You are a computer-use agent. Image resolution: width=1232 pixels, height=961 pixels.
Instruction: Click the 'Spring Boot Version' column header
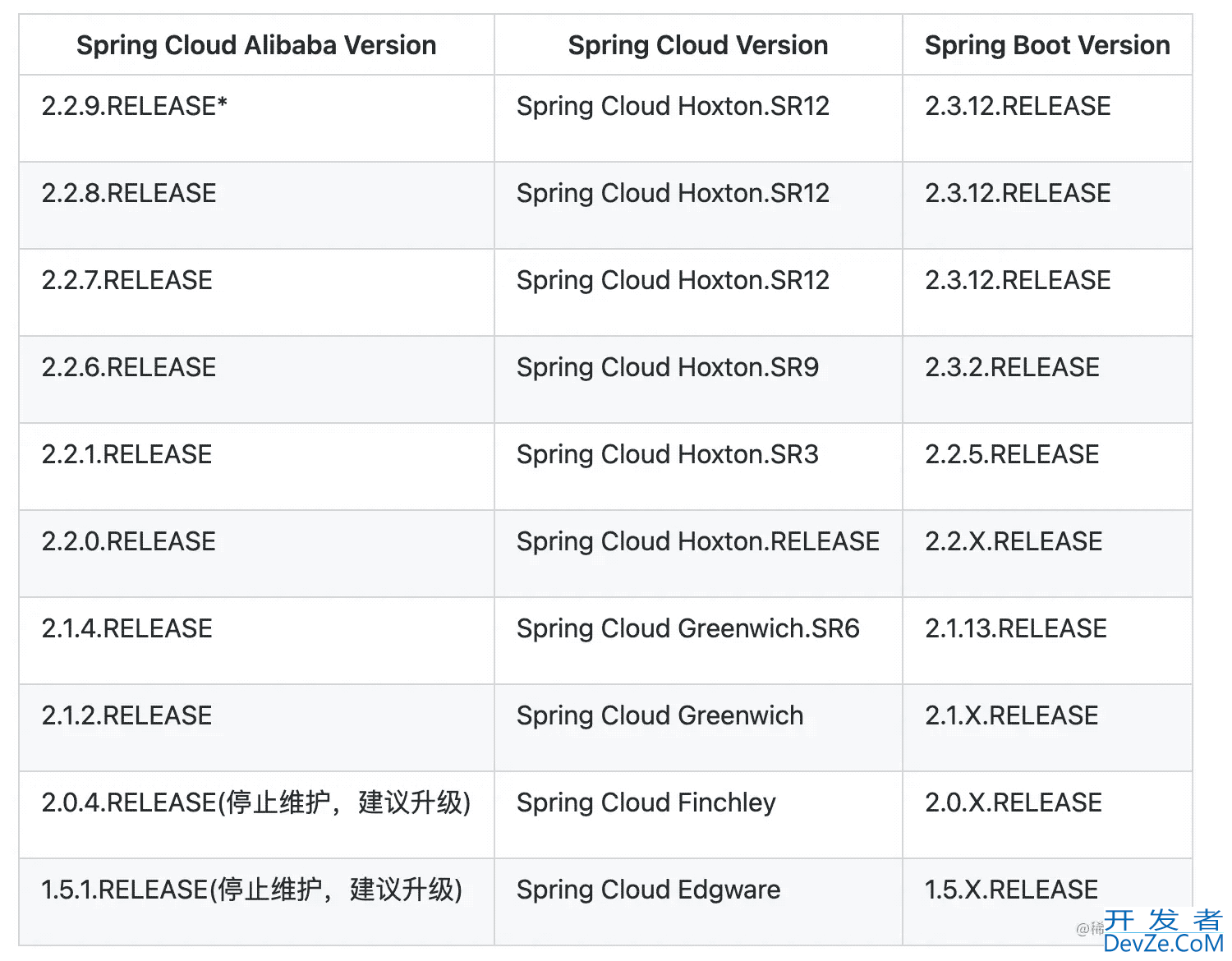[1047, 45]
